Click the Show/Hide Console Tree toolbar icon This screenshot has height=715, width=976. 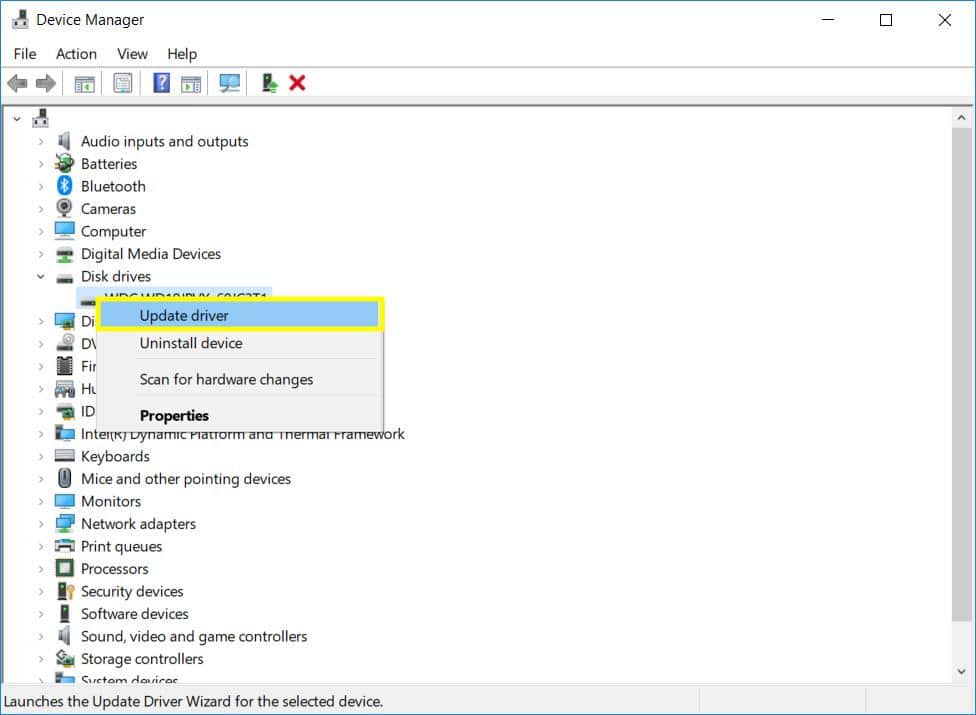coord(84,83)
